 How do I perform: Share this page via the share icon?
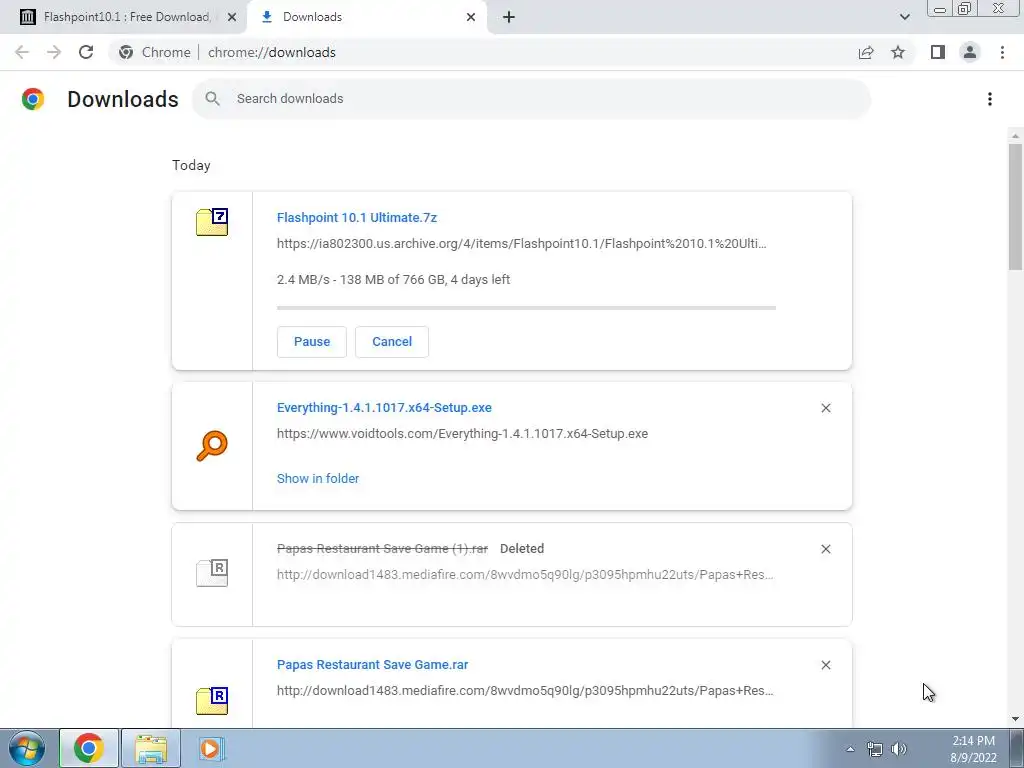pos(866,52)
